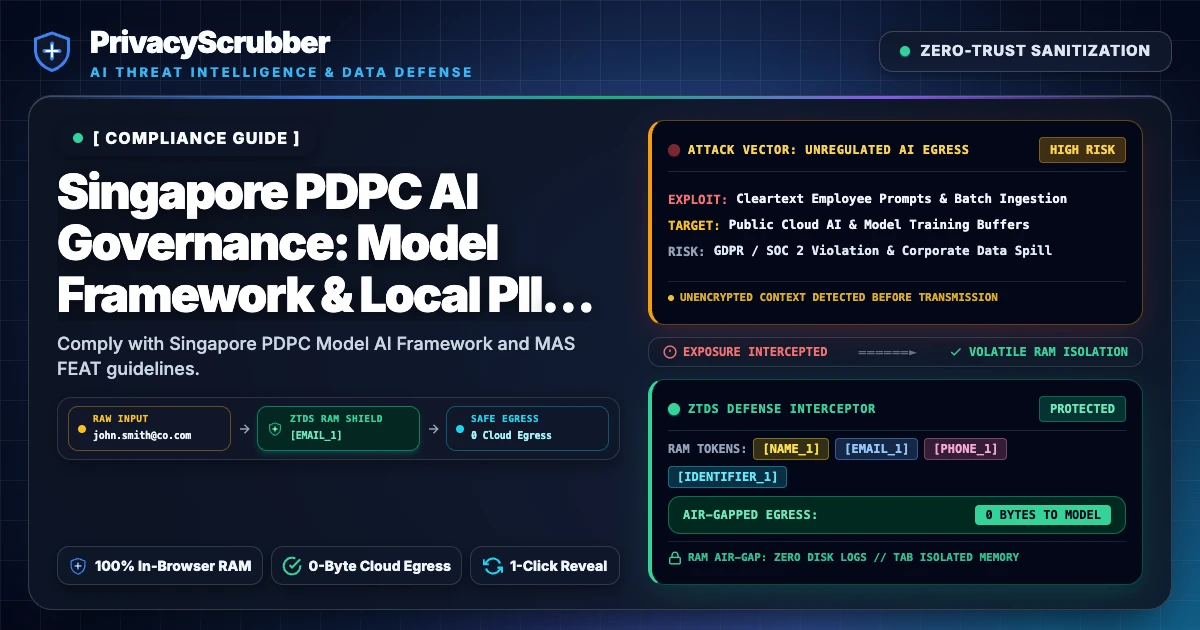This screenshot has height=630, width=1200.
Task: Click the checkmark beside Volatile RAM Isolation
Action: pos(956,352)
